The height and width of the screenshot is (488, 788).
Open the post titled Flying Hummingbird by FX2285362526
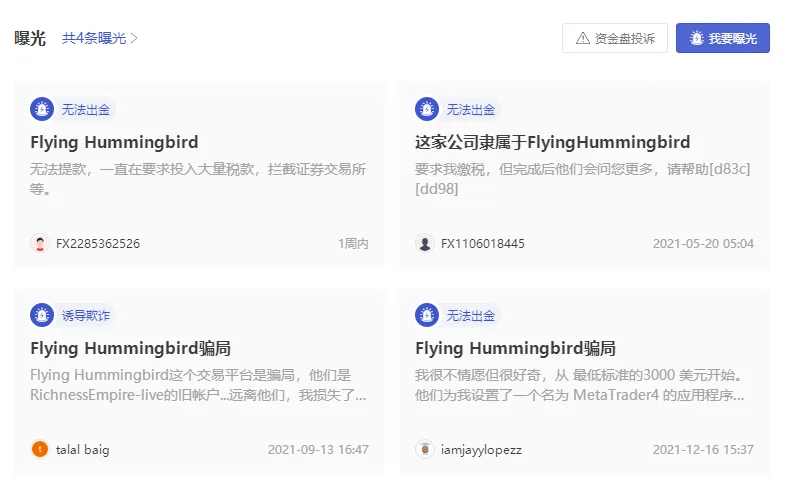[115, 143]
